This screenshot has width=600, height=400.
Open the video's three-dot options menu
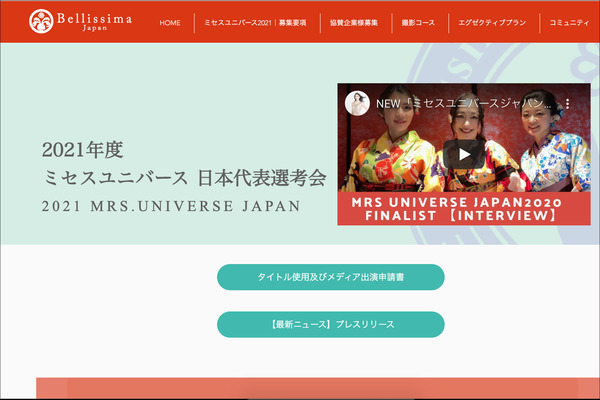pyautogui.click(x=567, y=103)
